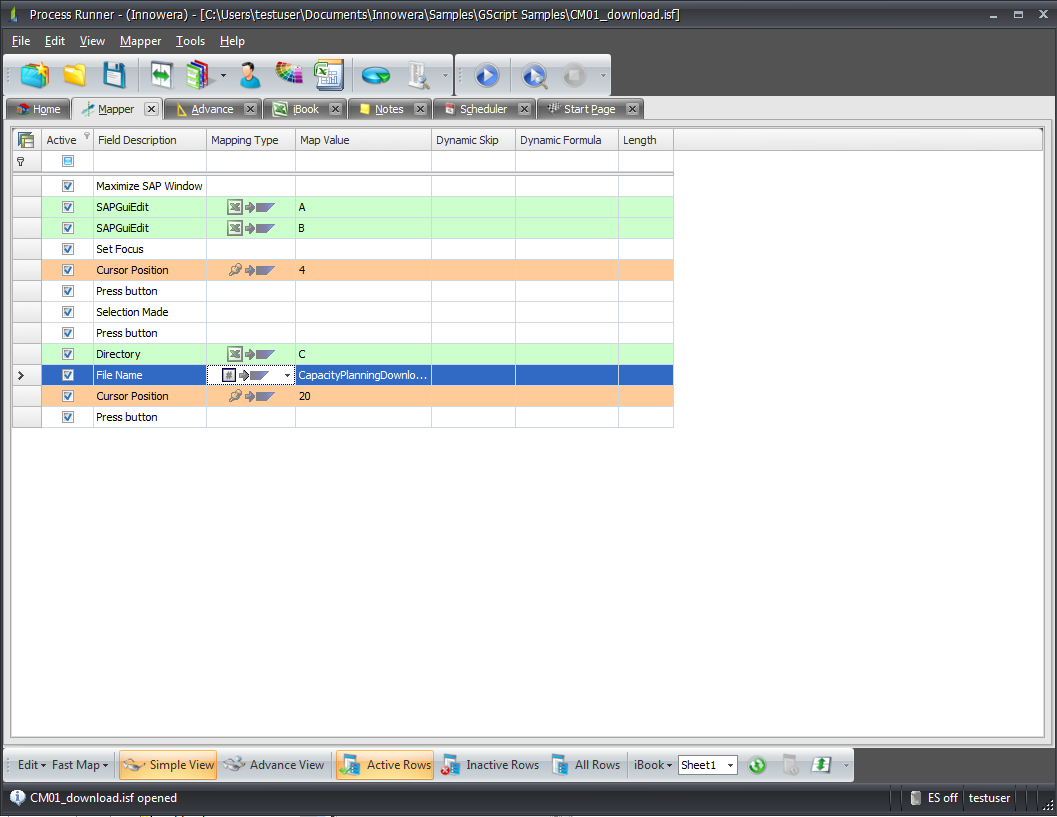Screen dimensions: 1057x817
Task: Expand the Fast Map dropdown
Action: click(80, 765)
